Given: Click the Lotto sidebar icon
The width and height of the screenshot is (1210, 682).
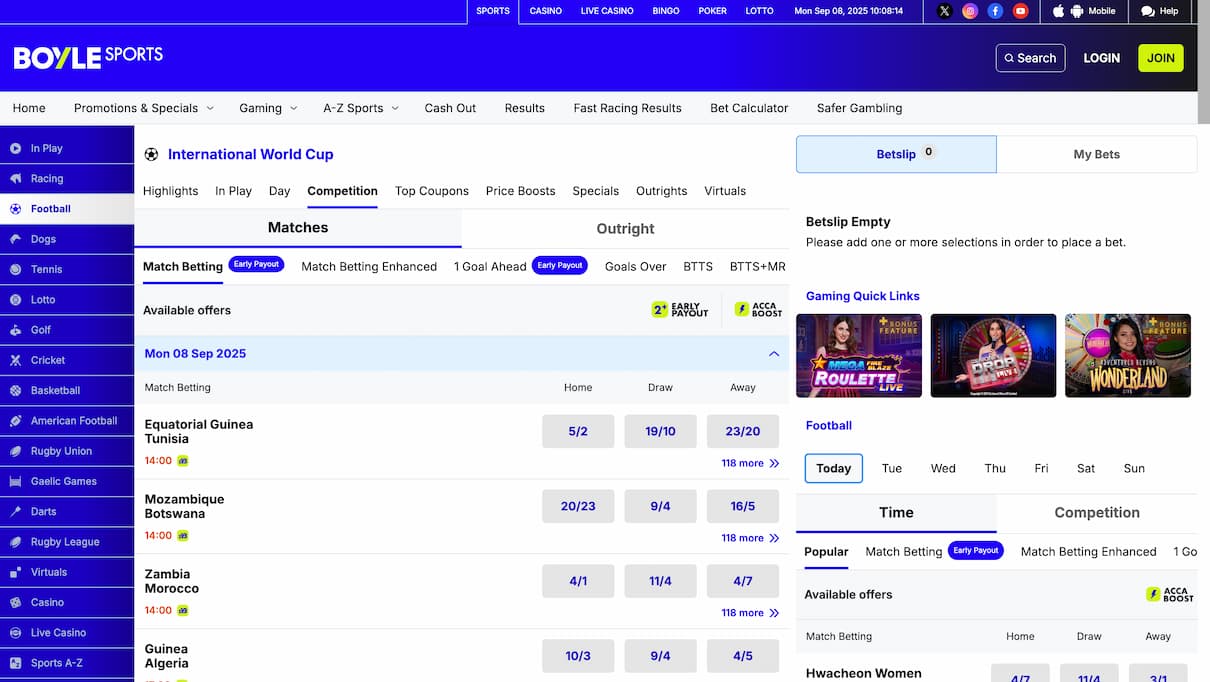Looking at the screenshot, I should 15,299.
